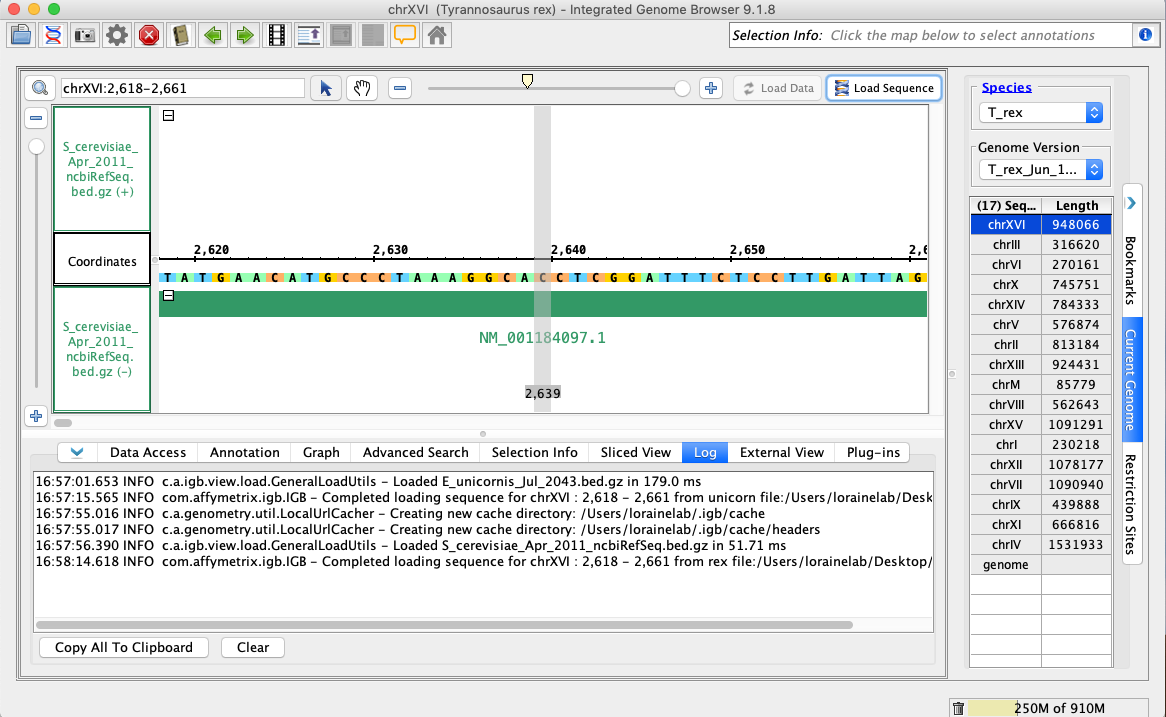Viewport: 1166px width, 717px height.
Task: Sort by the Length column header
Action: [1077, 205]
